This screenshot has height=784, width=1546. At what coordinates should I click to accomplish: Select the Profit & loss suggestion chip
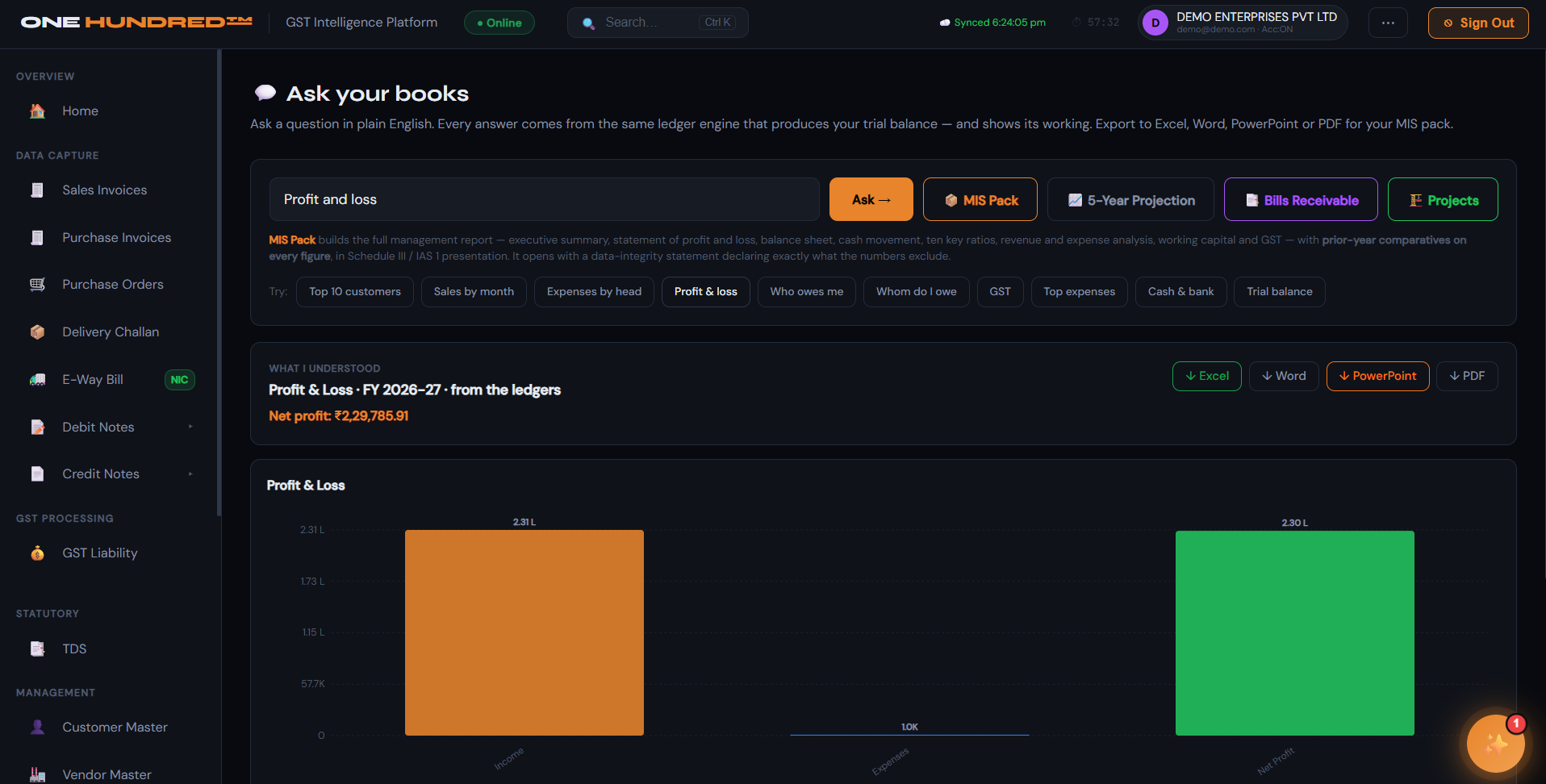(706, 292)
